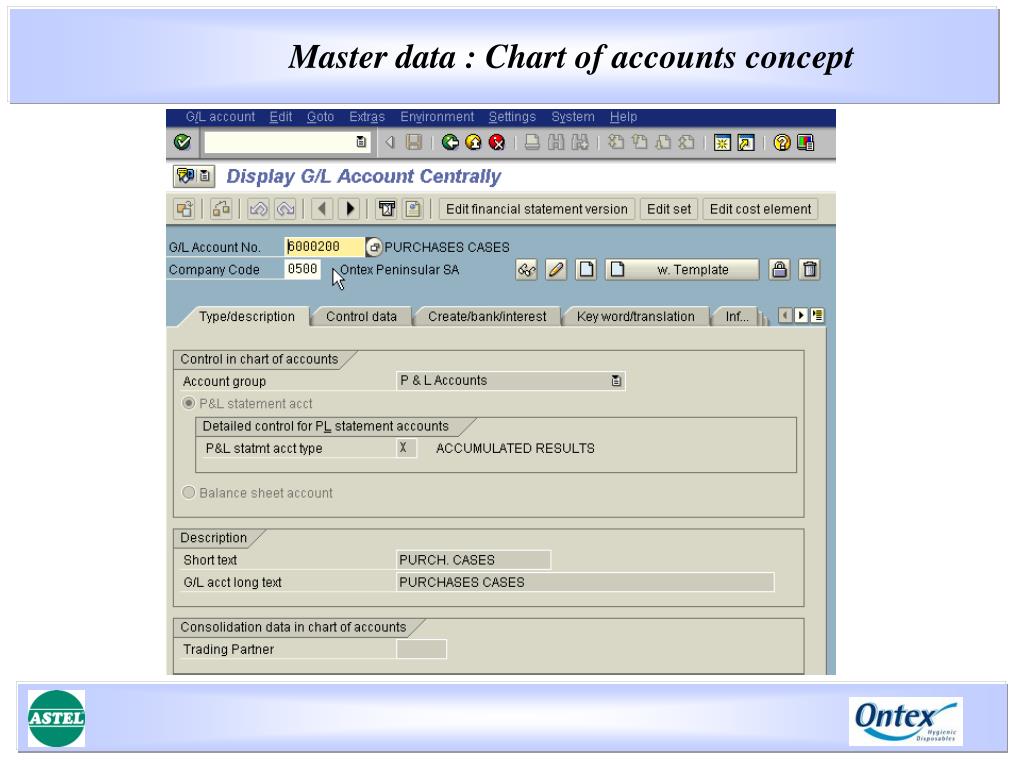Open the Goto menu
The image size is (1024, 768).
(321, 117)
